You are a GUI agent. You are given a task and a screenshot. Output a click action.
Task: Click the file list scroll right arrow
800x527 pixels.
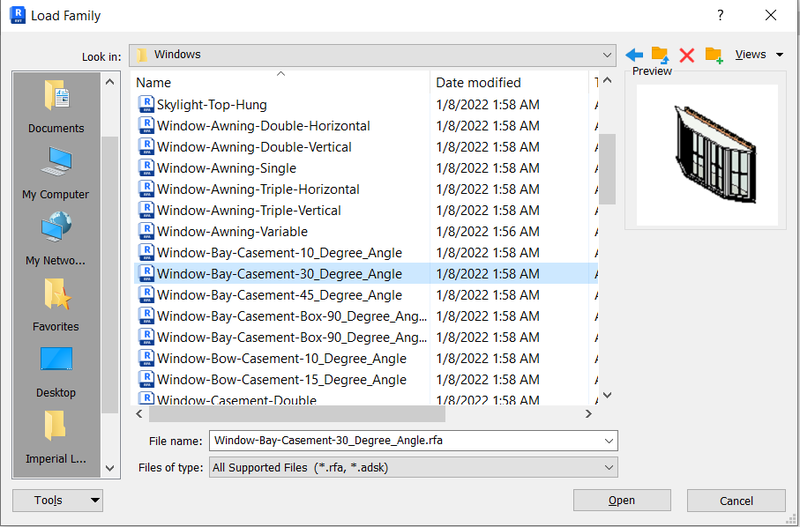click(588, 414)
